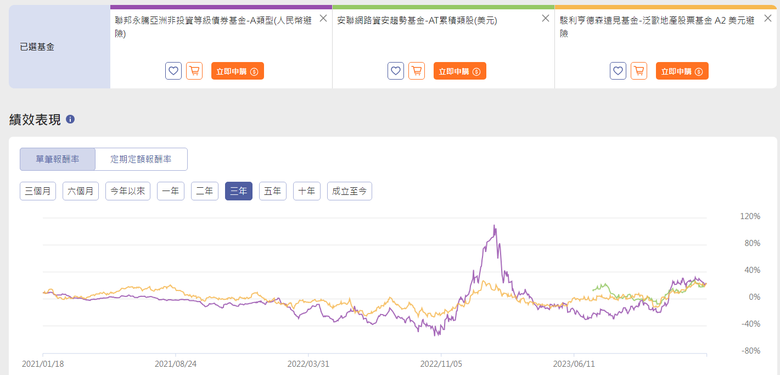Click 聯邦永騰亞洲非投資等級債券基金 fund name

[214, 27]
